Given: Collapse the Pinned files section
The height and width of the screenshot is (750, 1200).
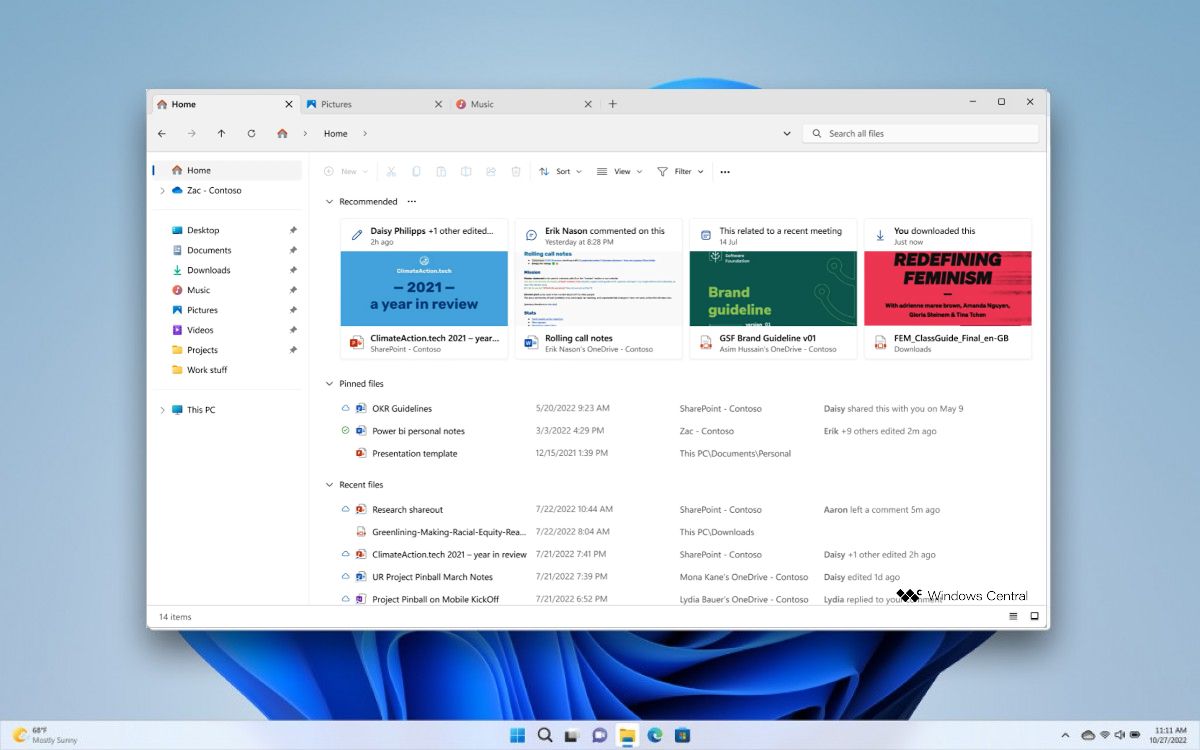Looking at the screenshot, I should (x=330, y=384).
